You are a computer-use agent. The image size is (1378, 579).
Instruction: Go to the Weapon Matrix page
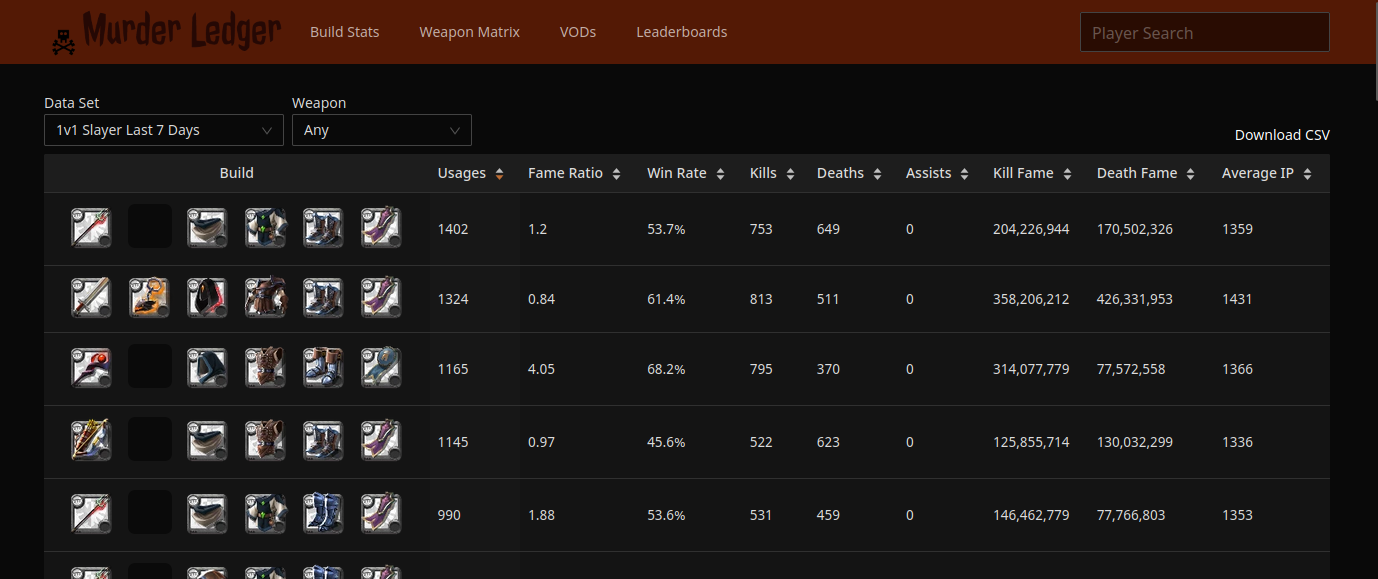(469, 32)
